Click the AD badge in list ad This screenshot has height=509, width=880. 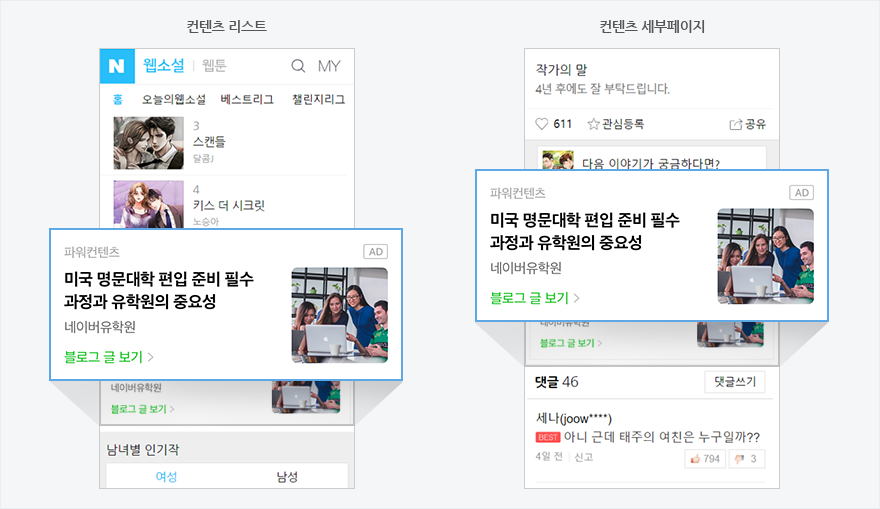(x=375, y=251)
